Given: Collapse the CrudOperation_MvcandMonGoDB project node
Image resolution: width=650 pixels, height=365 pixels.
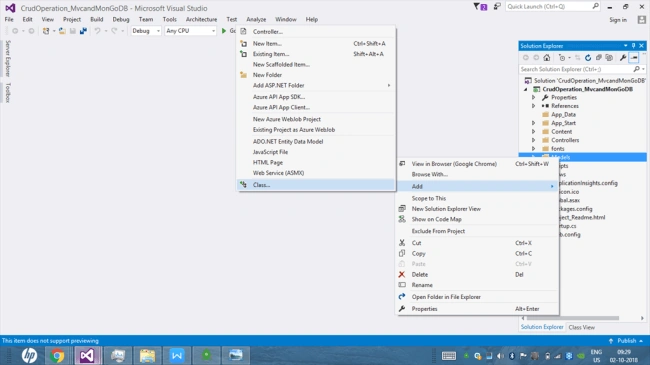Looking at the screenshot, I should 526,89.
